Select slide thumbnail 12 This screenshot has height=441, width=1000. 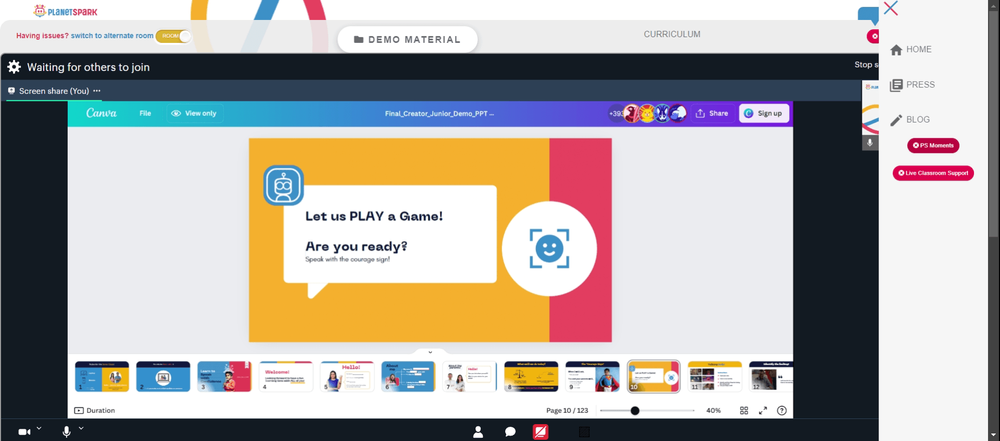pyautogui.click(x=771, y=377)
